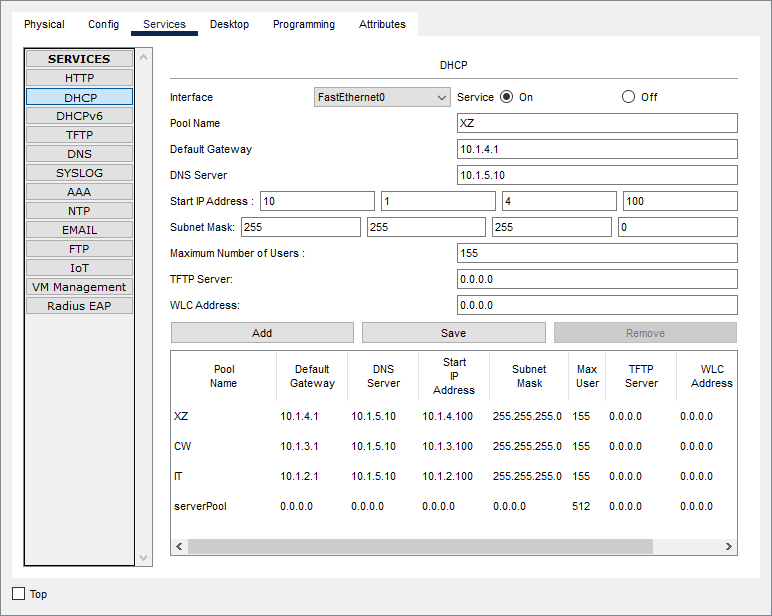The height and width of the screenshot is (616, 772).
Task: Click the Pool Name input field
Action: point(597,123)
